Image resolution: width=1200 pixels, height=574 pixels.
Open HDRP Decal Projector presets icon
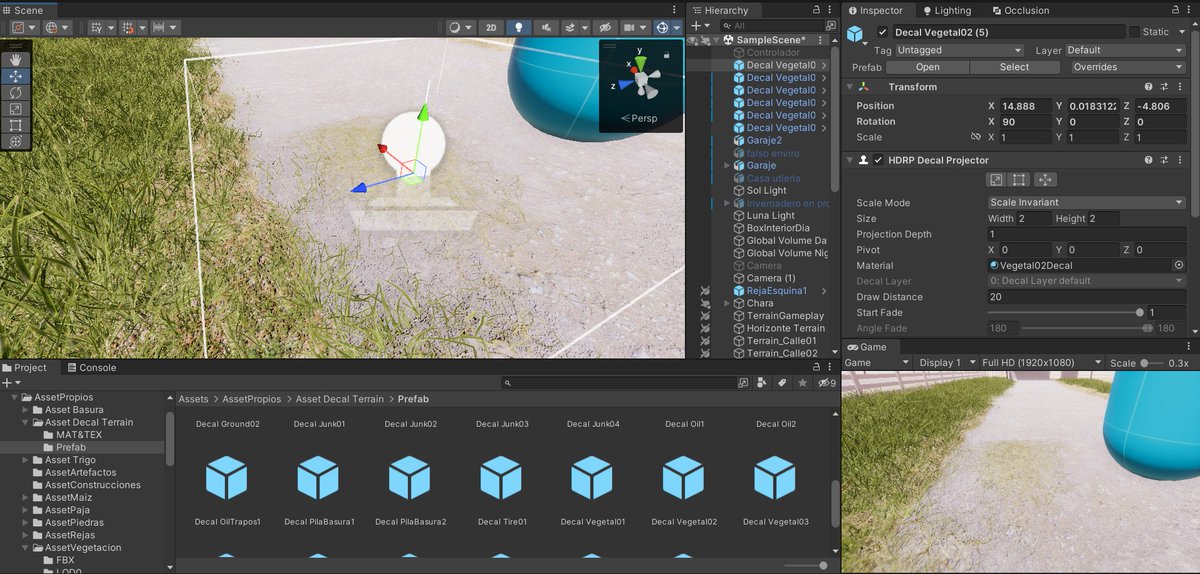[1165, 160]
